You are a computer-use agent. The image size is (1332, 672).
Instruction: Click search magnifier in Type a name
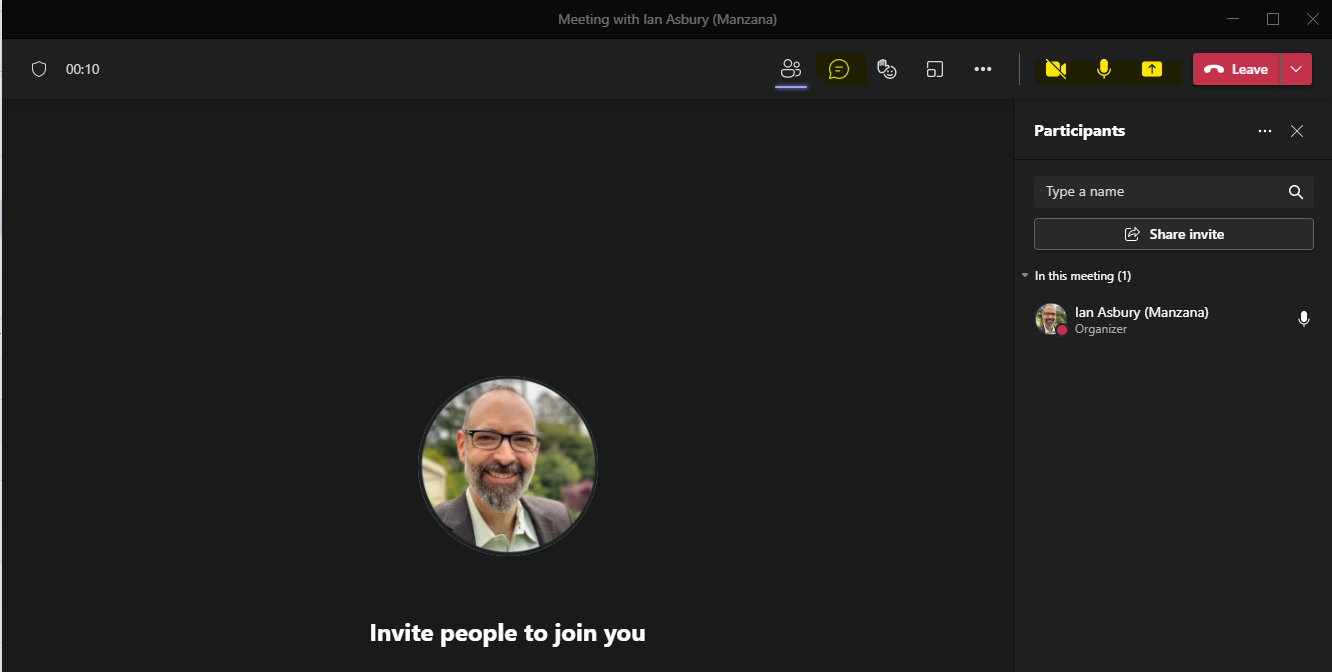coord(1295,192)
